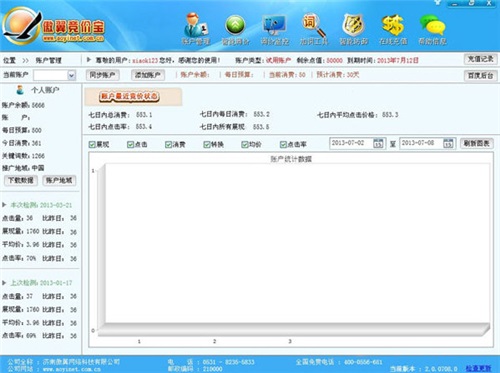Click the 账户地域 account region button

(x=59, y=180)
